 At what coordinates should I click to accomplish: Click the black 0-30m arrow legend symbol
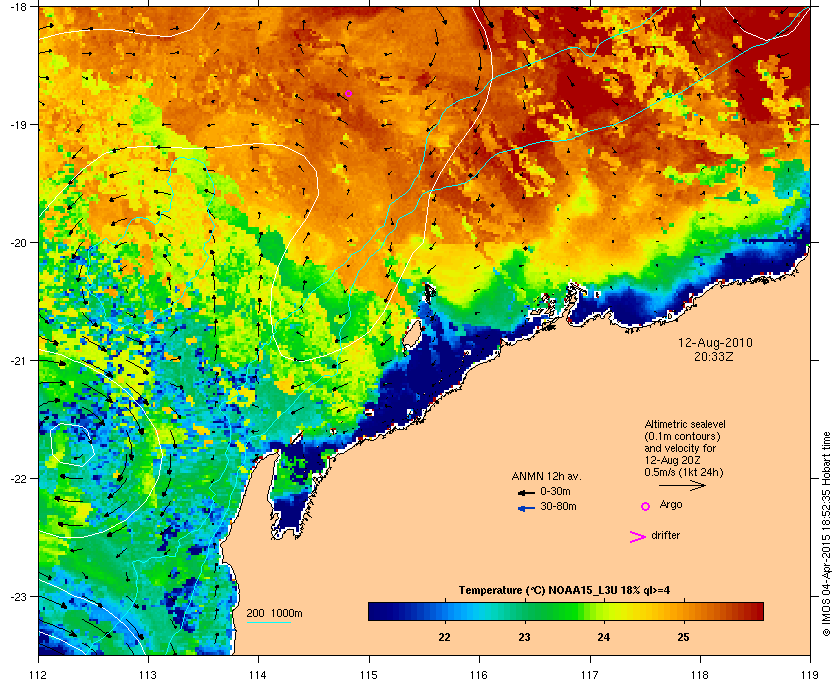coord(526,492)
